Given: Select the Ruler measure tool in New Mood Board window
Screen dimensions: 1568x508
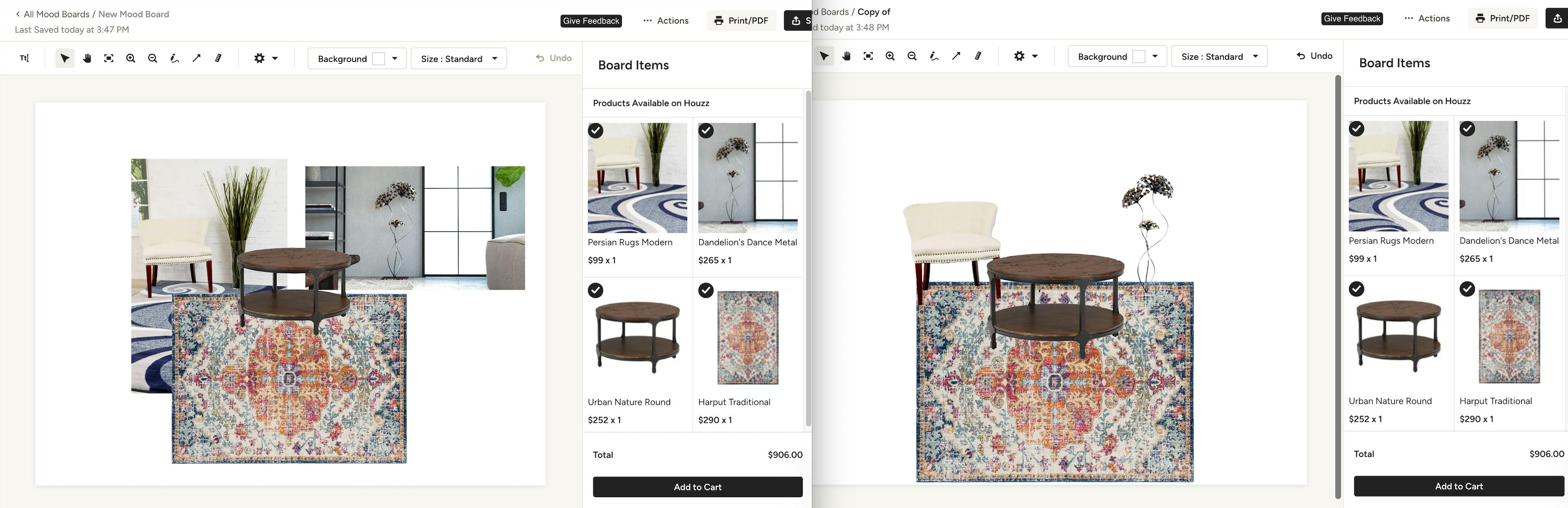Looking at the screenshot, I should [x=219, y=59].
